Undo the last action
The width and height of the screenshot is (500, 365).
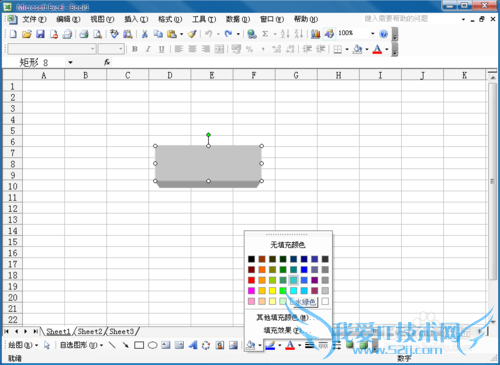pyautogui.click(x=209, y=34)
